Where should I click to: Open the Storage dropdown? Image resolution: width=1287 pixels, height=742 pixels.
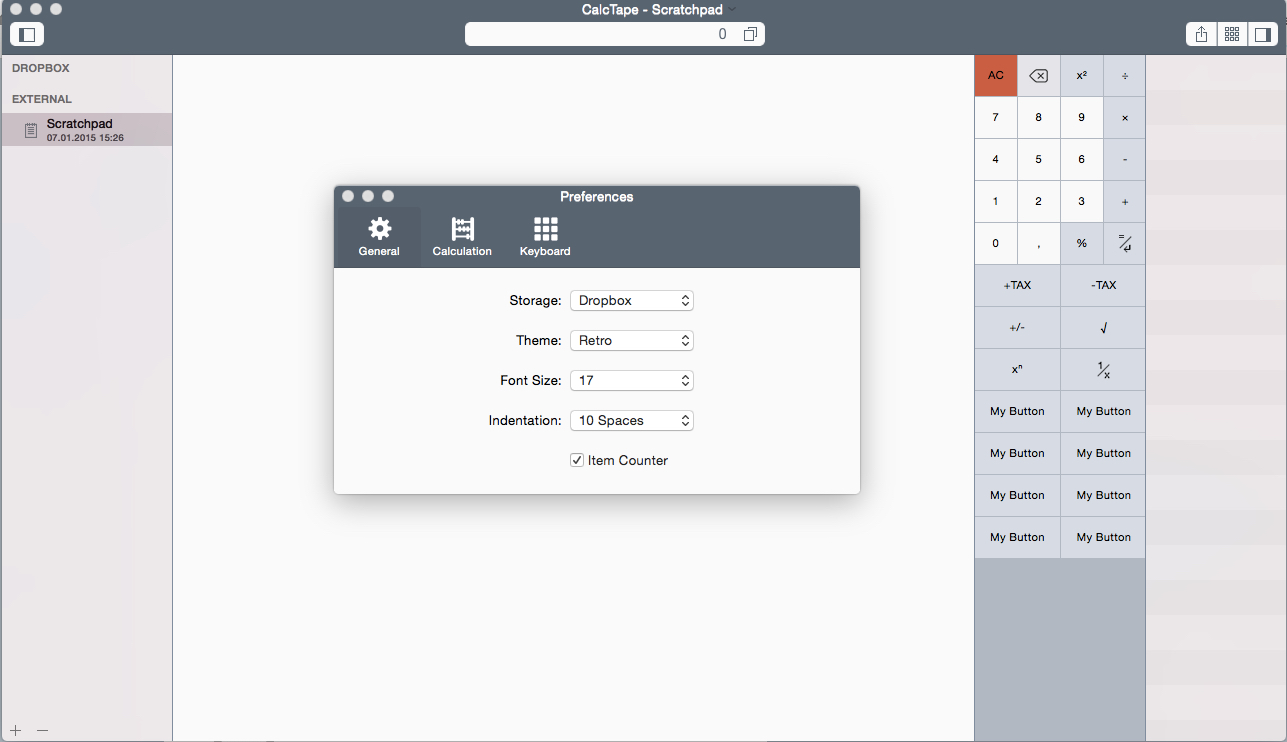(631, 300)
